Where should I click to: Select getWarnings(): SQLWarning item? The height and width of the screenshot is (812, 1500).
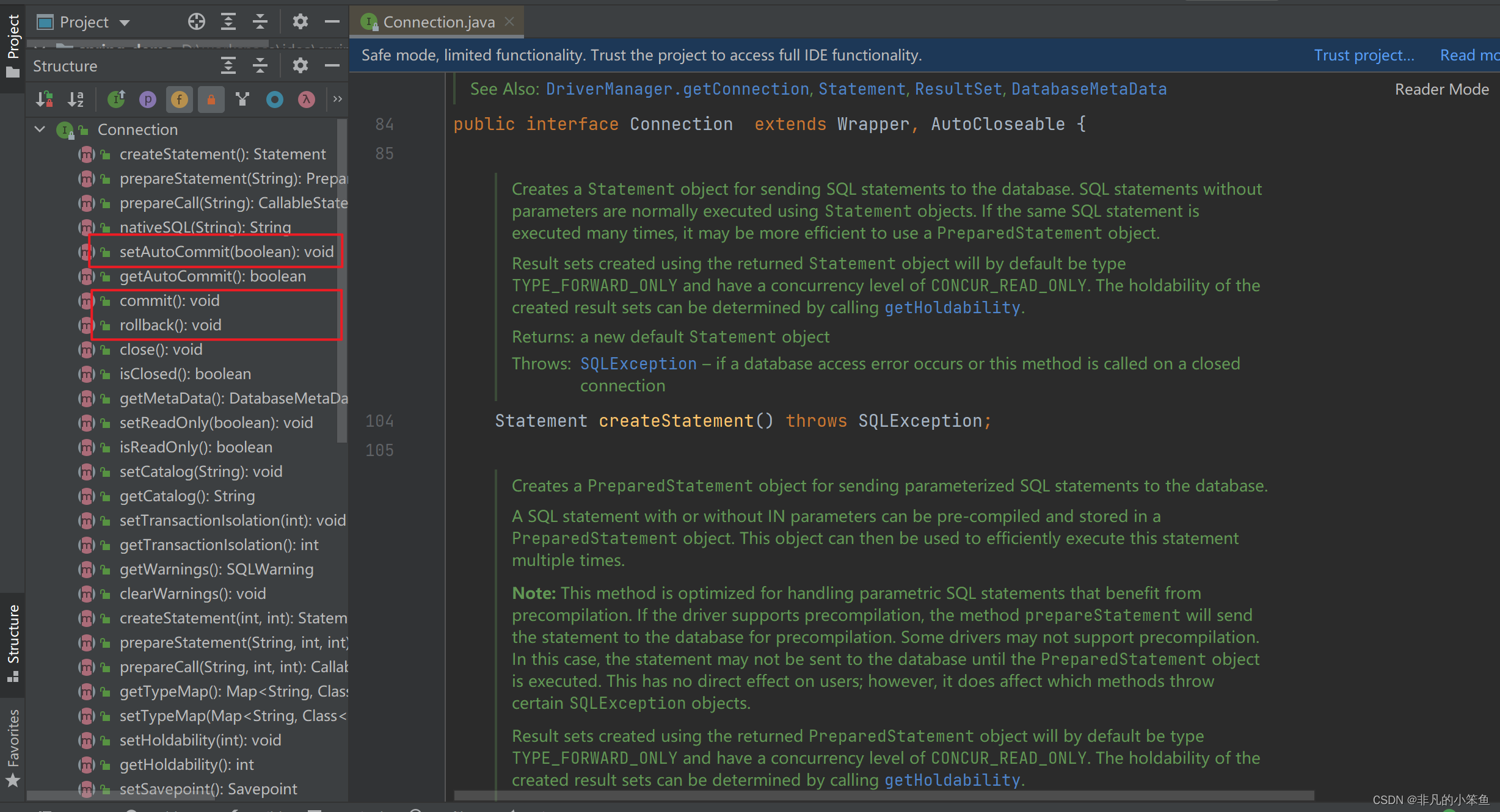tap(216, 569)
